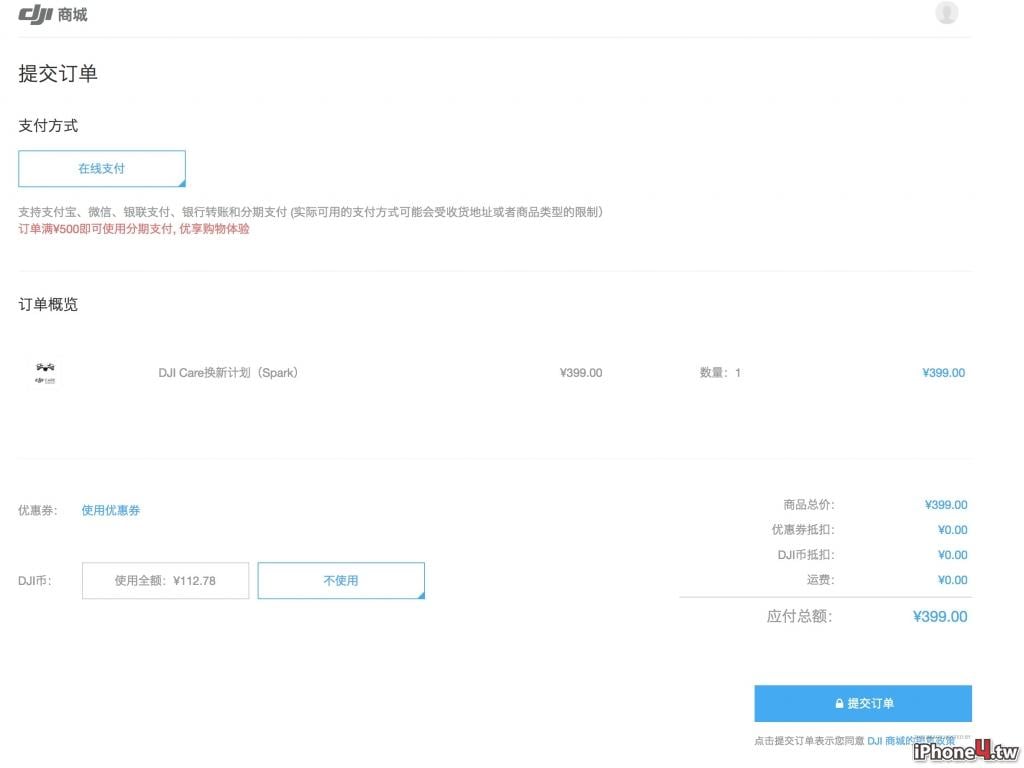Screen dimensions: 1024x768
Task: Click the DJI币抵扣 value ¥0.00
Action: [x=952, y=555]
